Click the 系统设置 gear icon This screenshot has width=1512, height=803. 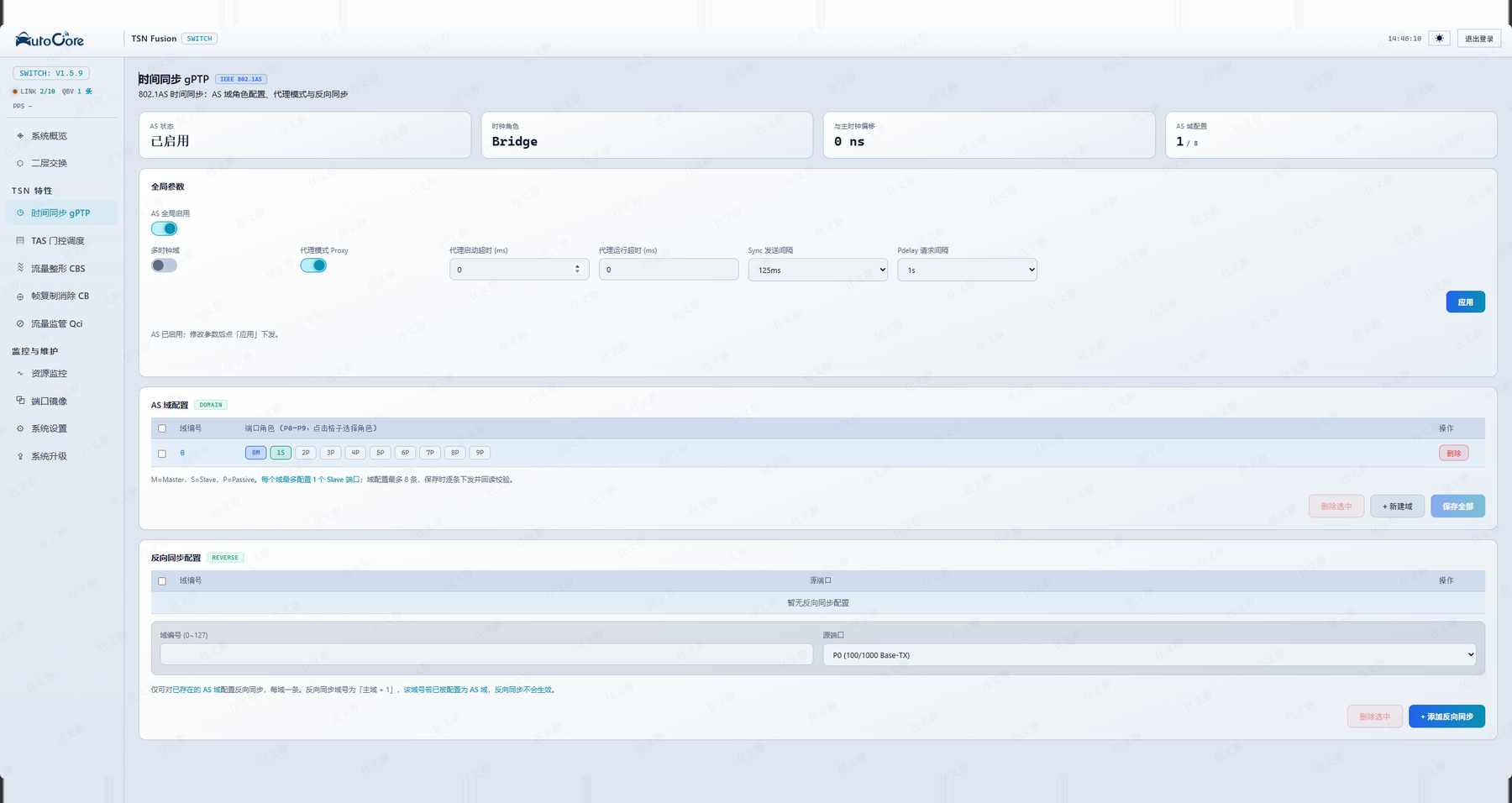coord(20,428)
